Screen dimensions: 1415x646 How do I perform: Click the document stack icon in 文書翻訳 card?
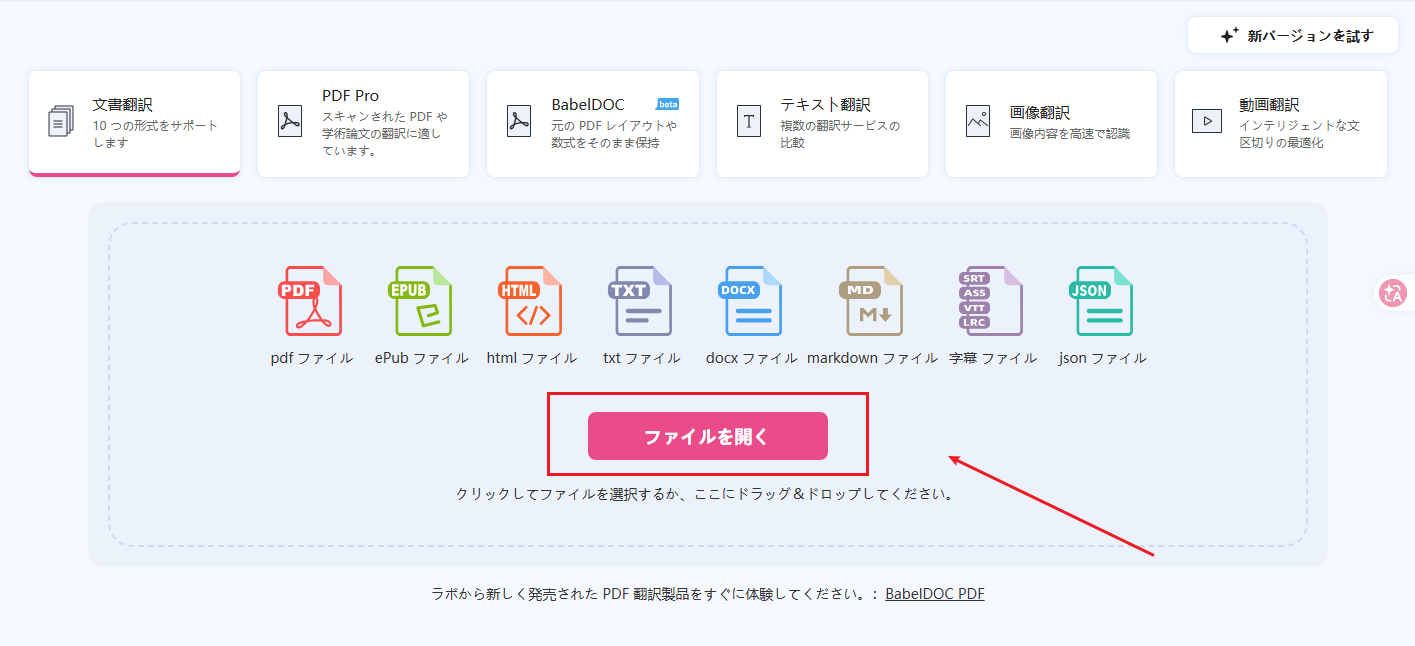(61, 121)
